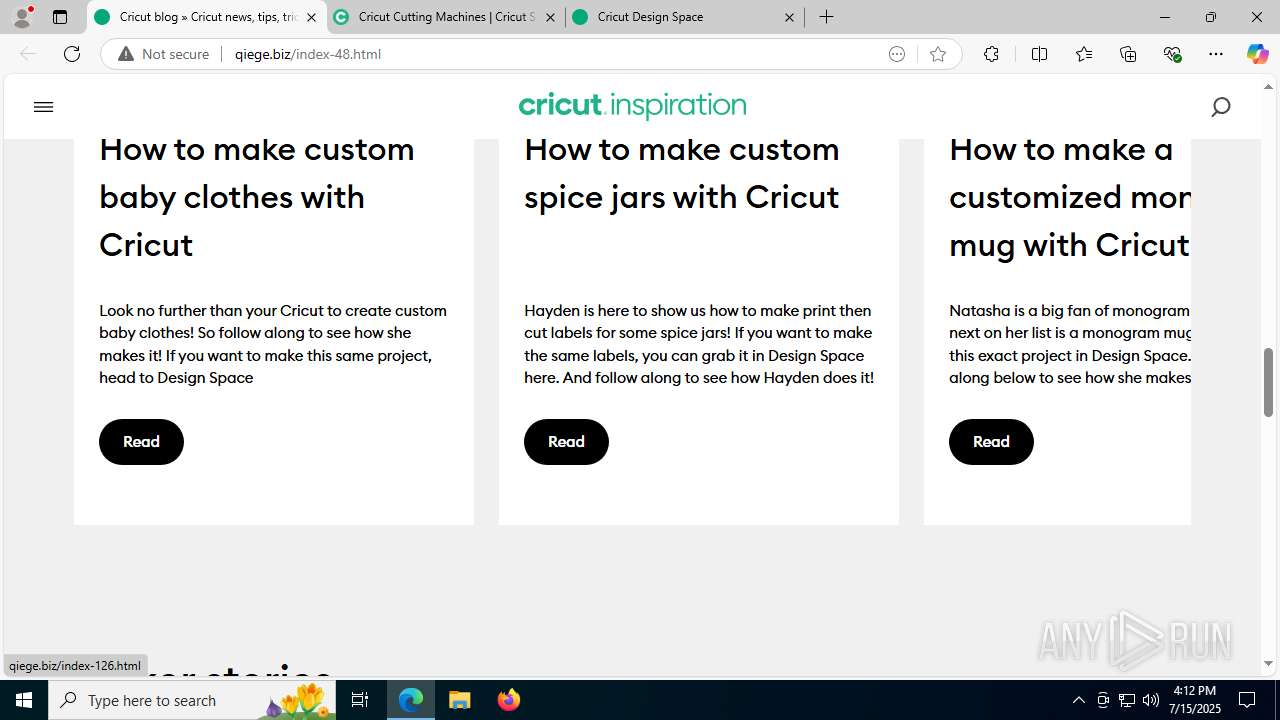The width and height of the screenshot is (1280, 720).
Task: Open the Windows Start menu
Action: (24, 700)
